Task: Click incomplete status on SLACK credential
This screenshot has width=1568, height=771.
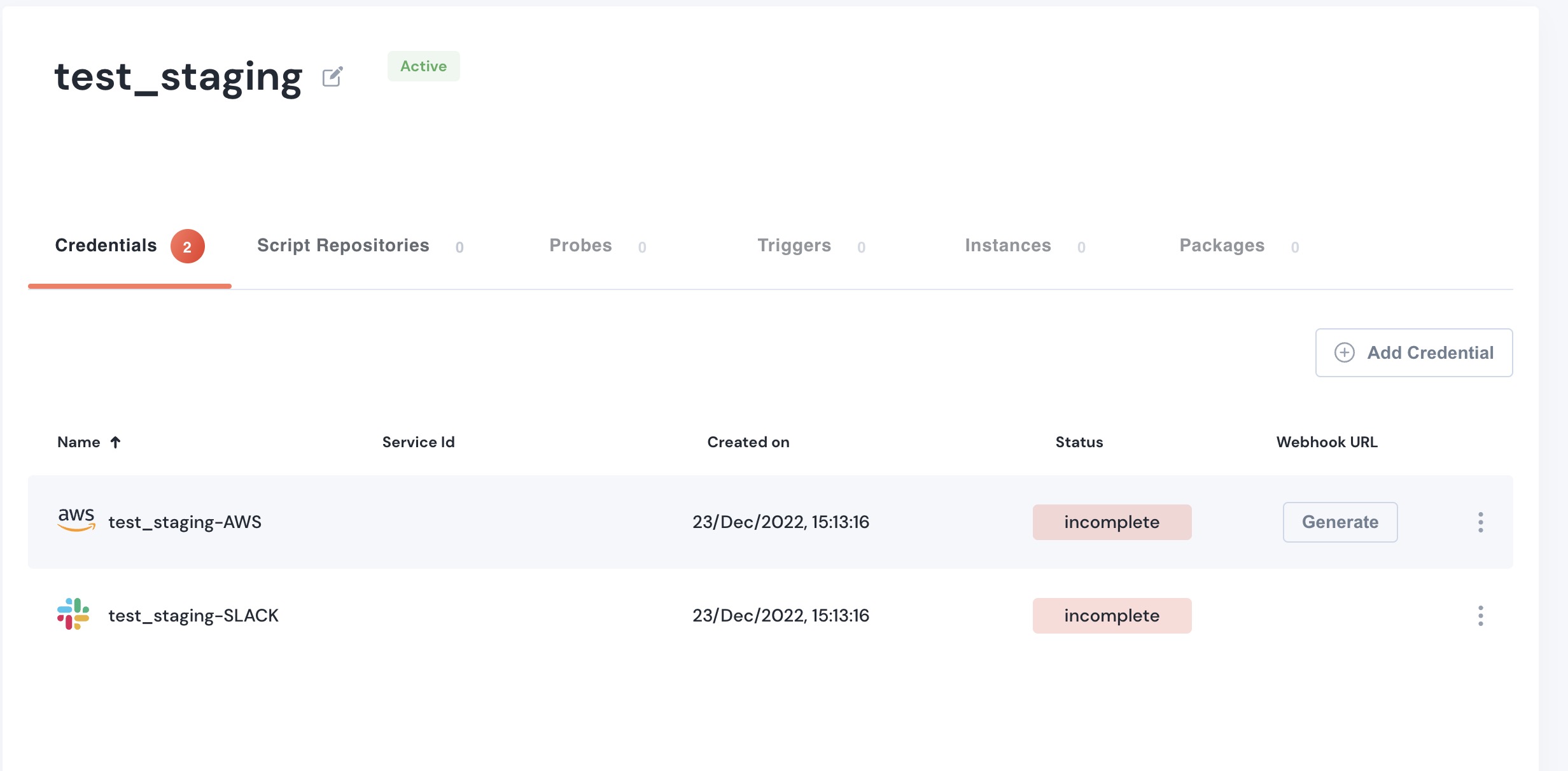Action: tap(1111, 616)
